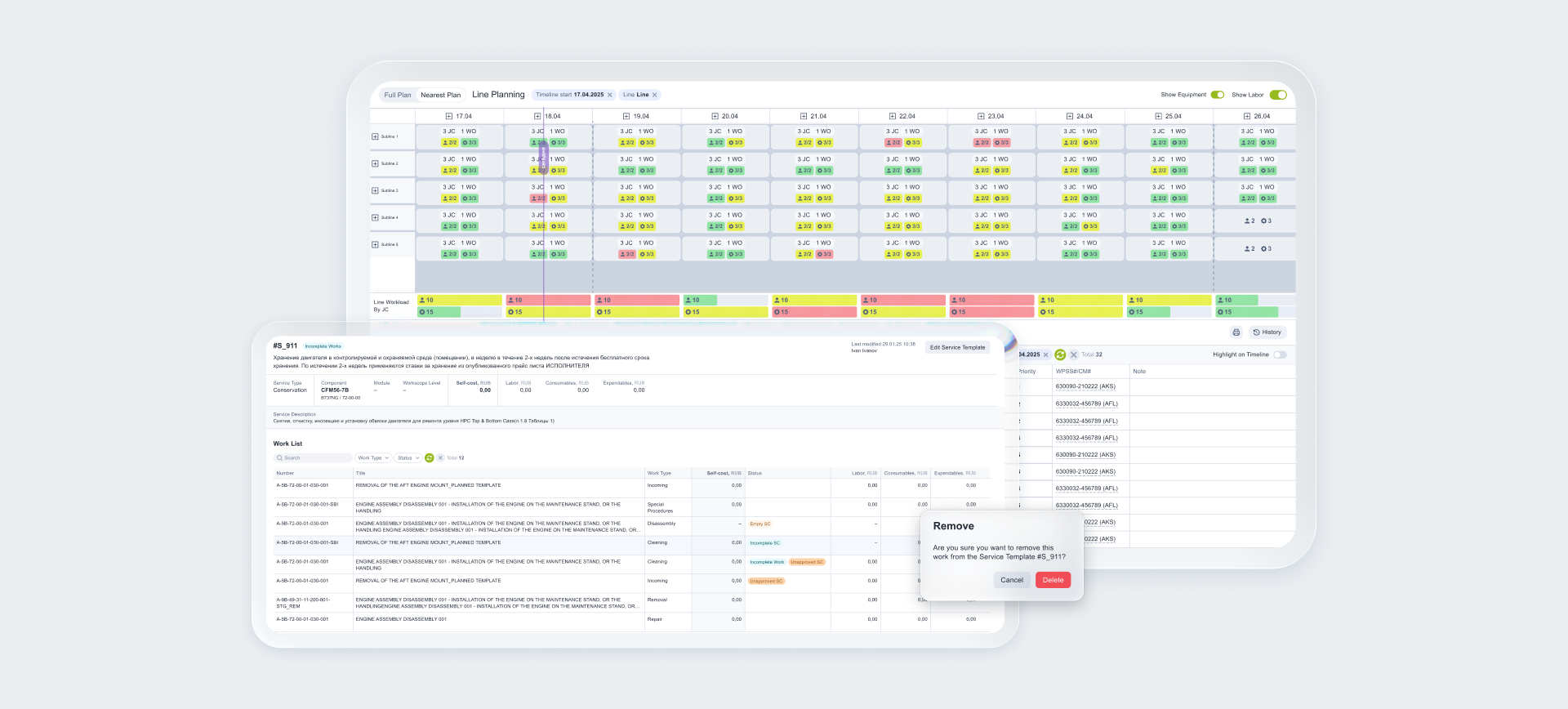Click the search magnifier icon in Work List
The image size is (1568, 709).
(279, 458)
